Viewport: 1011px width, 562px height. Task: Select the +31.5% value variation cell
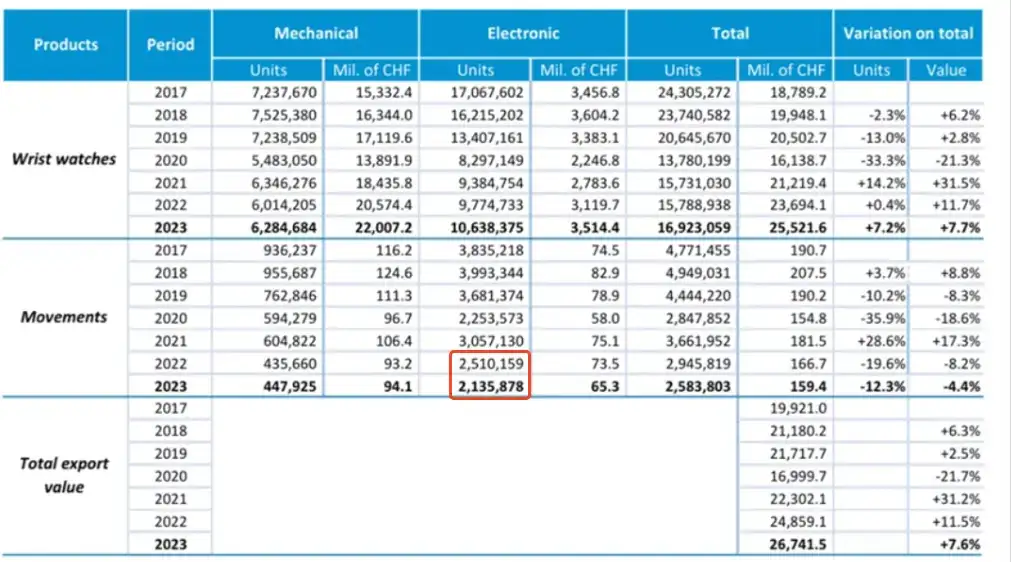pyautogui.click(x=946, y=183)
